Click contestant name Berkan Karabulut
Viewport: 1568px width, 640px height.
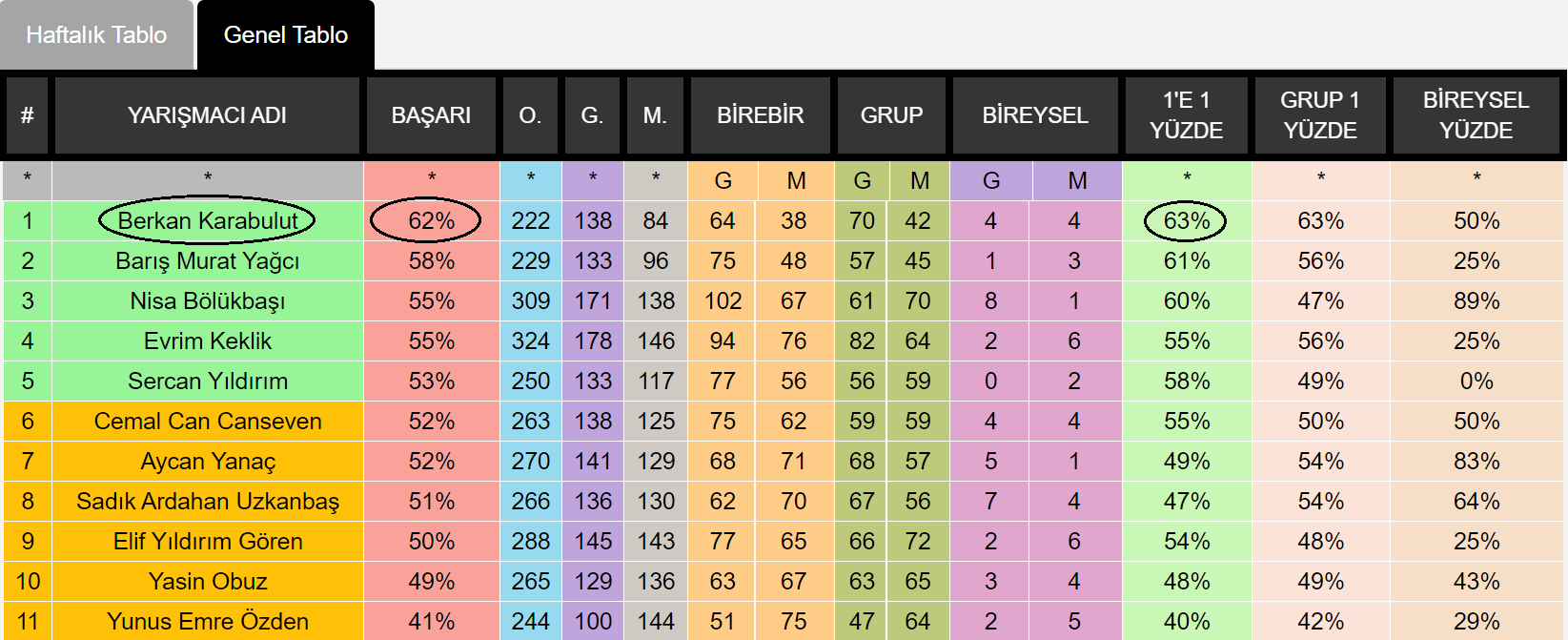[x=208, y=221]
